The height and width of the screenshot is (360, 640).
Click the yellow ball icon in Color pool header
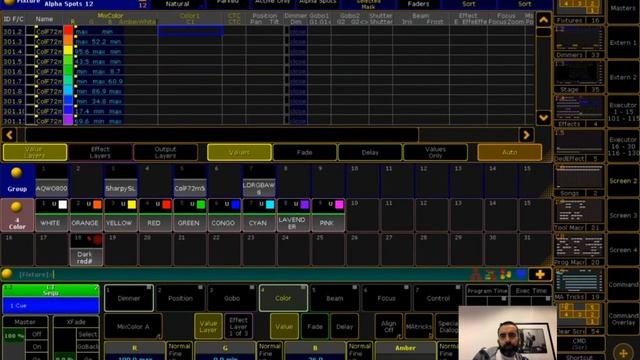click(x=16, y=207)
